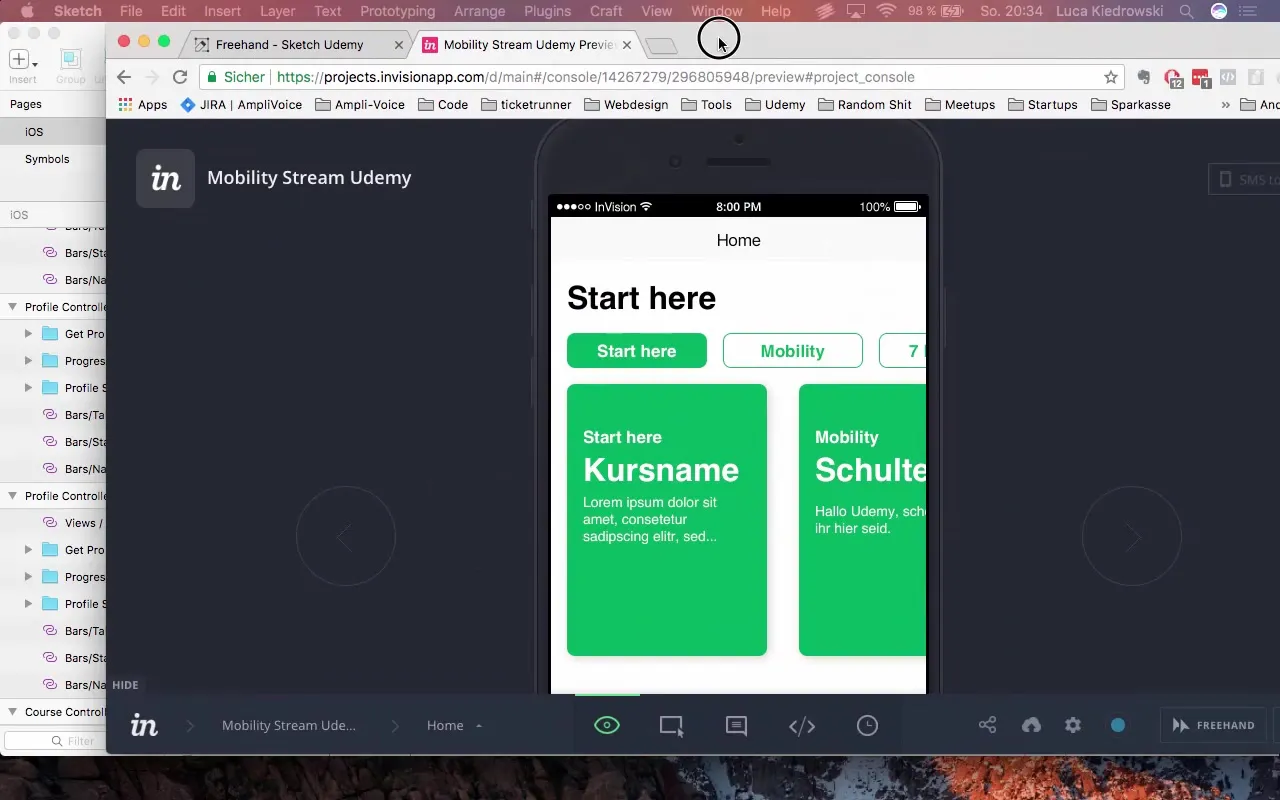Screen dimensions: 1280x800
Task: Go to previous screen arrow circle
Action: [346, 537]
